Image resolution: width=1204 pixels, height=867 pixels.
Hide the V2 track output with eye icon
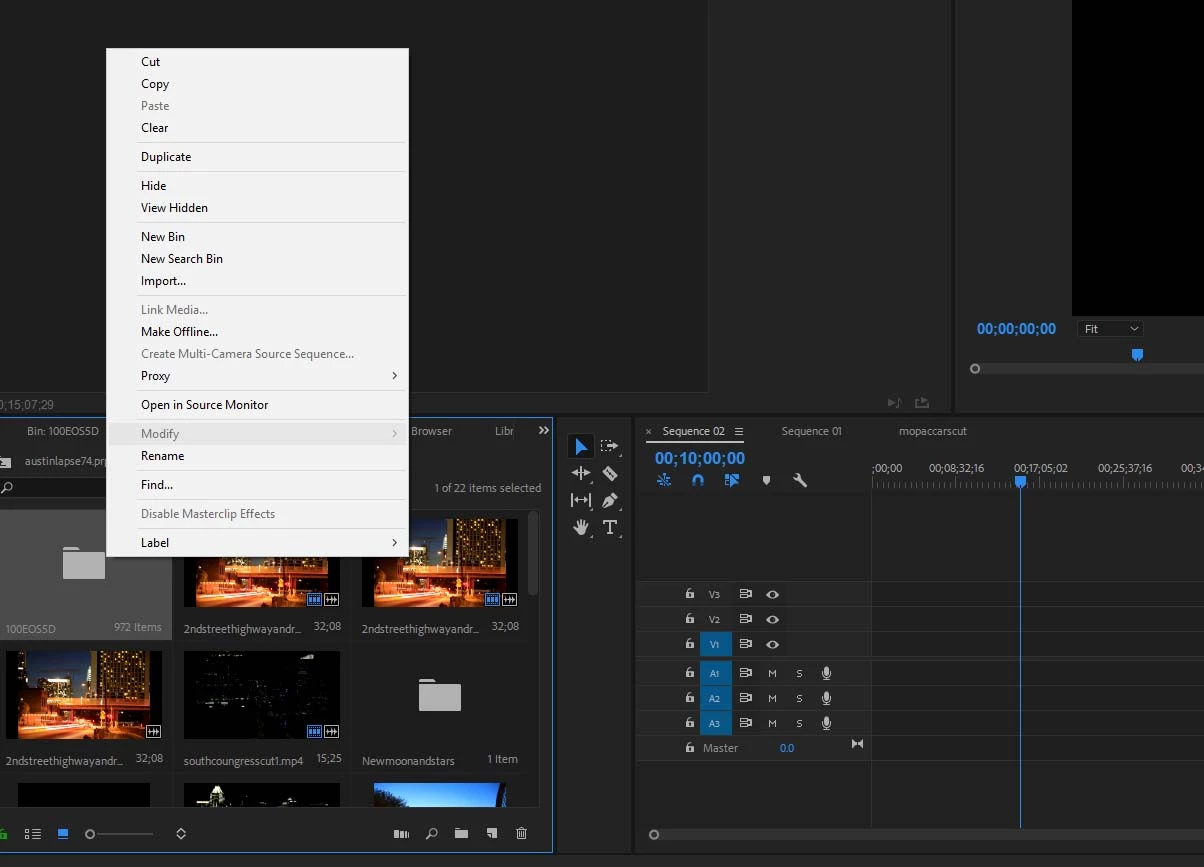tap(772, 619)
